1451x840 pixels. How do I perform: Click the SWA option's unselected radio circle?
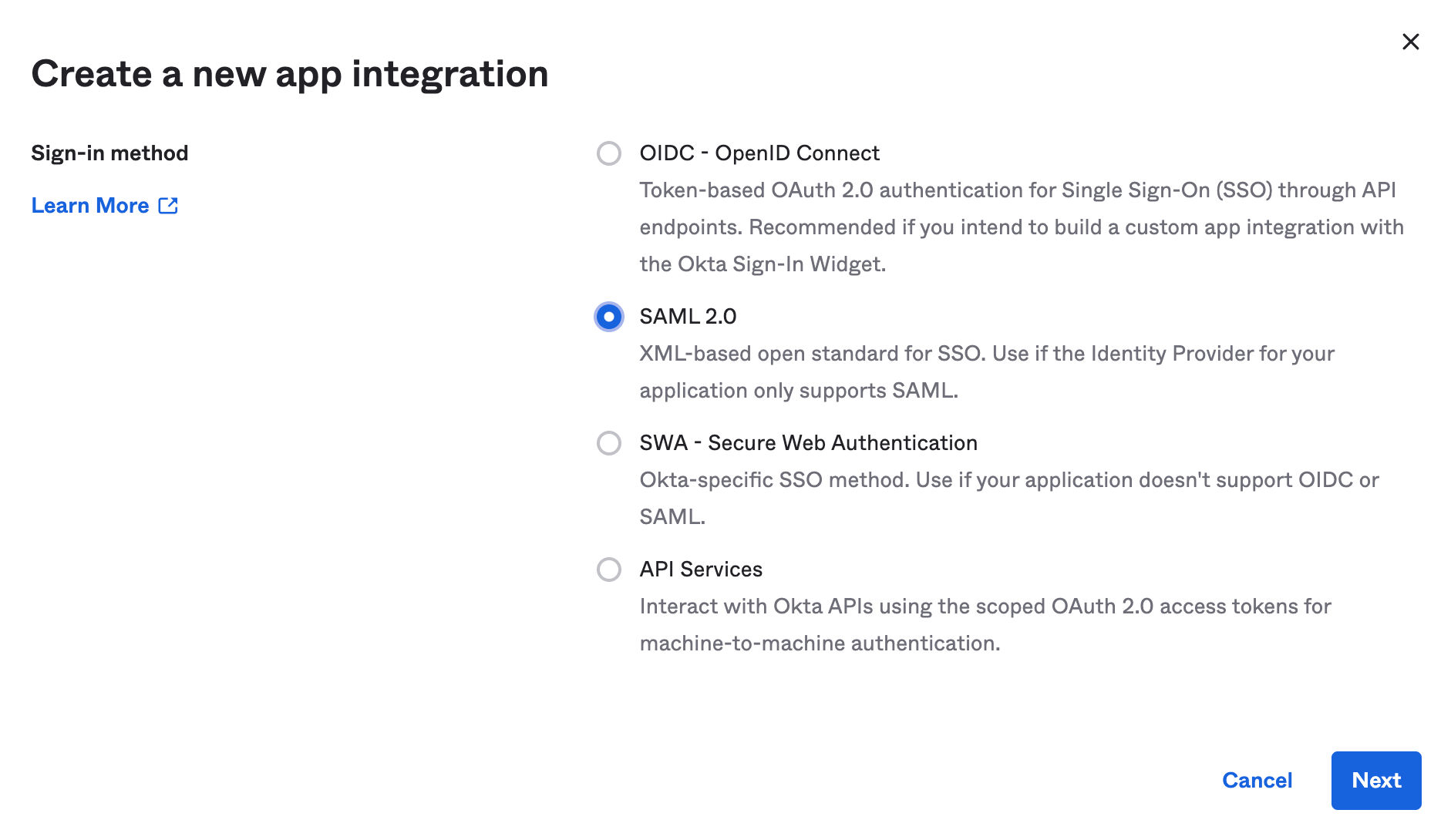[x=609, y=443]
